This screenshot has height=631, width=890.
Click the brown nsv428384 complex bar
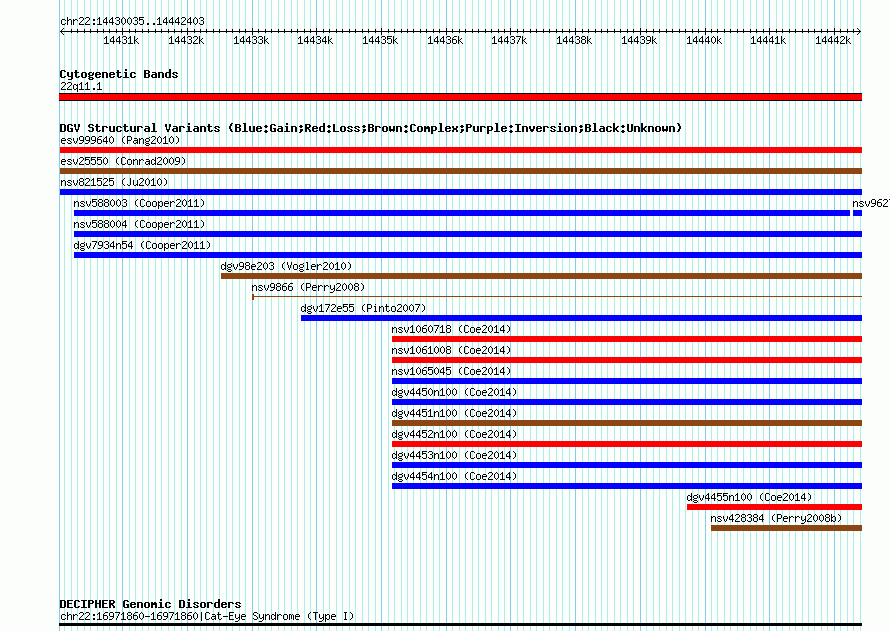point(786,528)
